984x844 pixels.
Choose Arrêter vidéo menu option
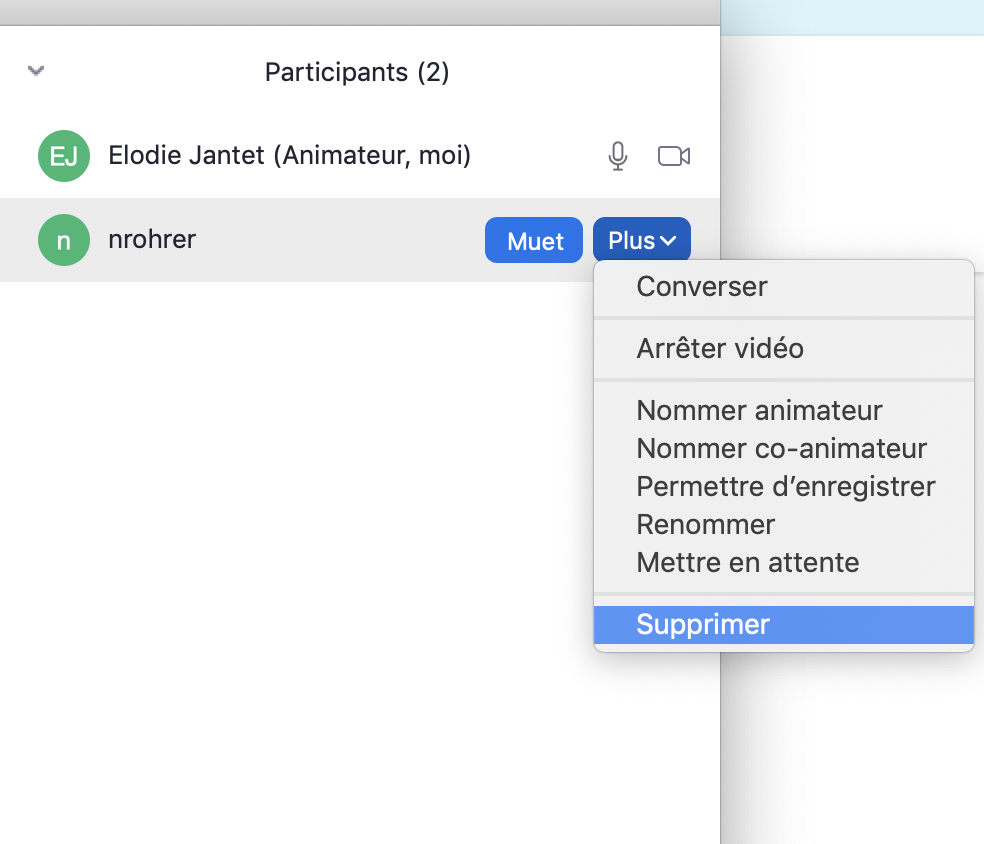tap(720, 349)
